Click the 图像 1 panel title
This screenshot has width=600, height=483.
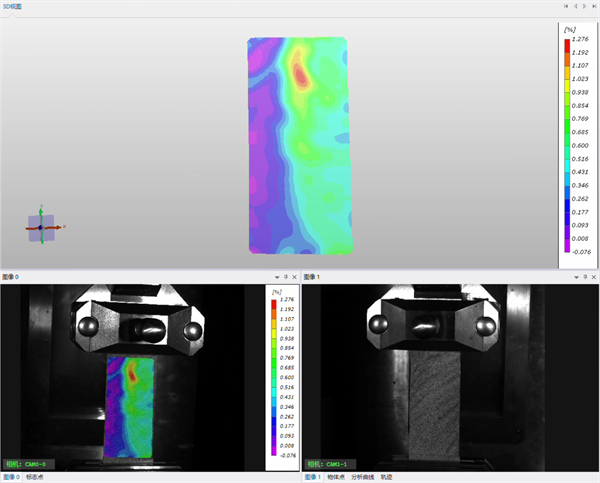click(x=312, y=277)
